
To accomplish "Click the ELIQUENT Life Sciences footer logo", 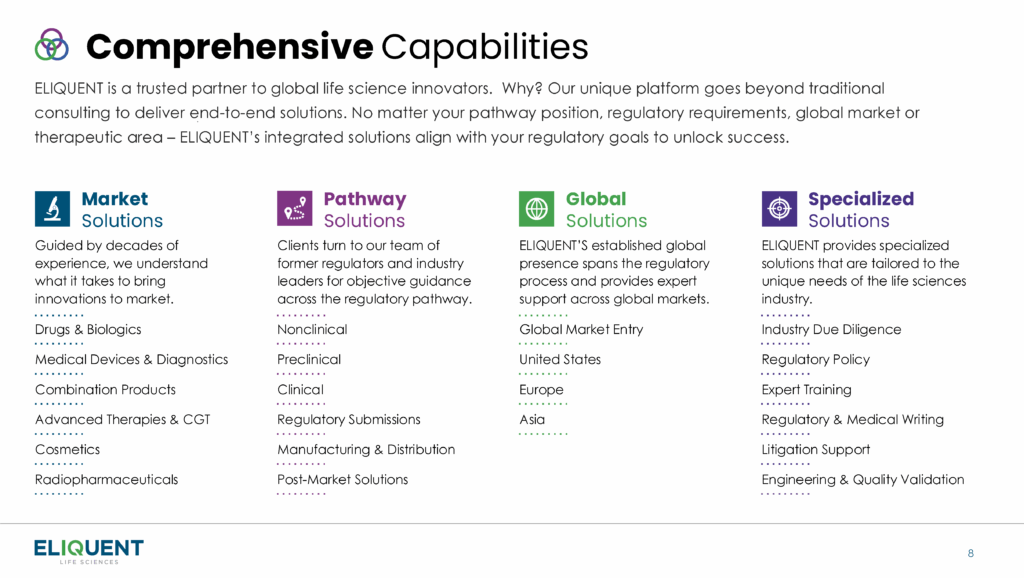I will [x=89, y=552].
